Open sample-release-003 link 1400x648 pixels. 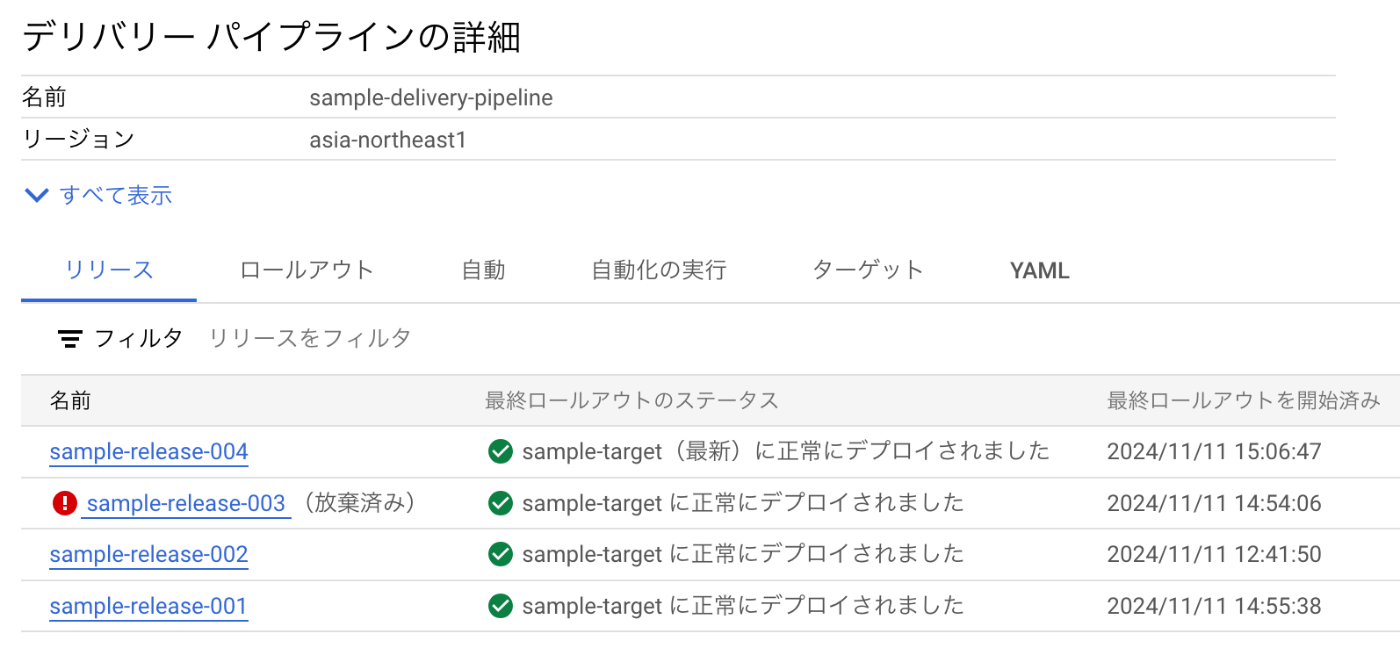pyautogui.click(x=186, y=503)
